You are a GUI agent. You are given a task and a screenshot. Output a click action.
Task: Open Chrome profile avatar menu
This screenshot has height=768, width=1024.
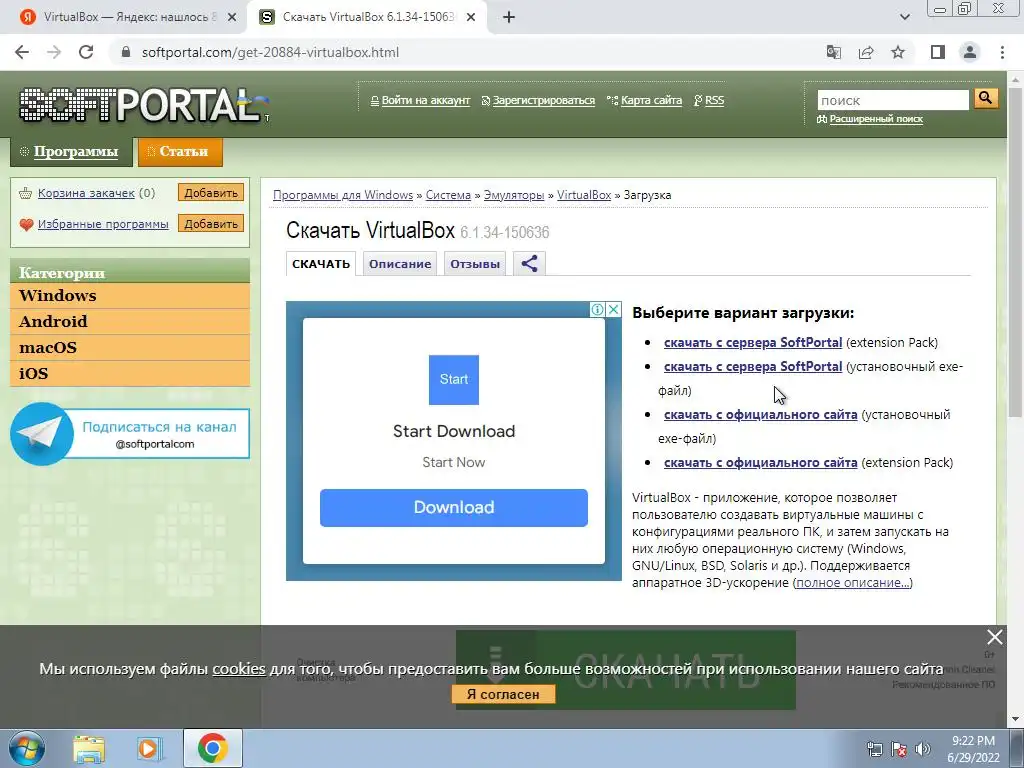click(970, 52)
